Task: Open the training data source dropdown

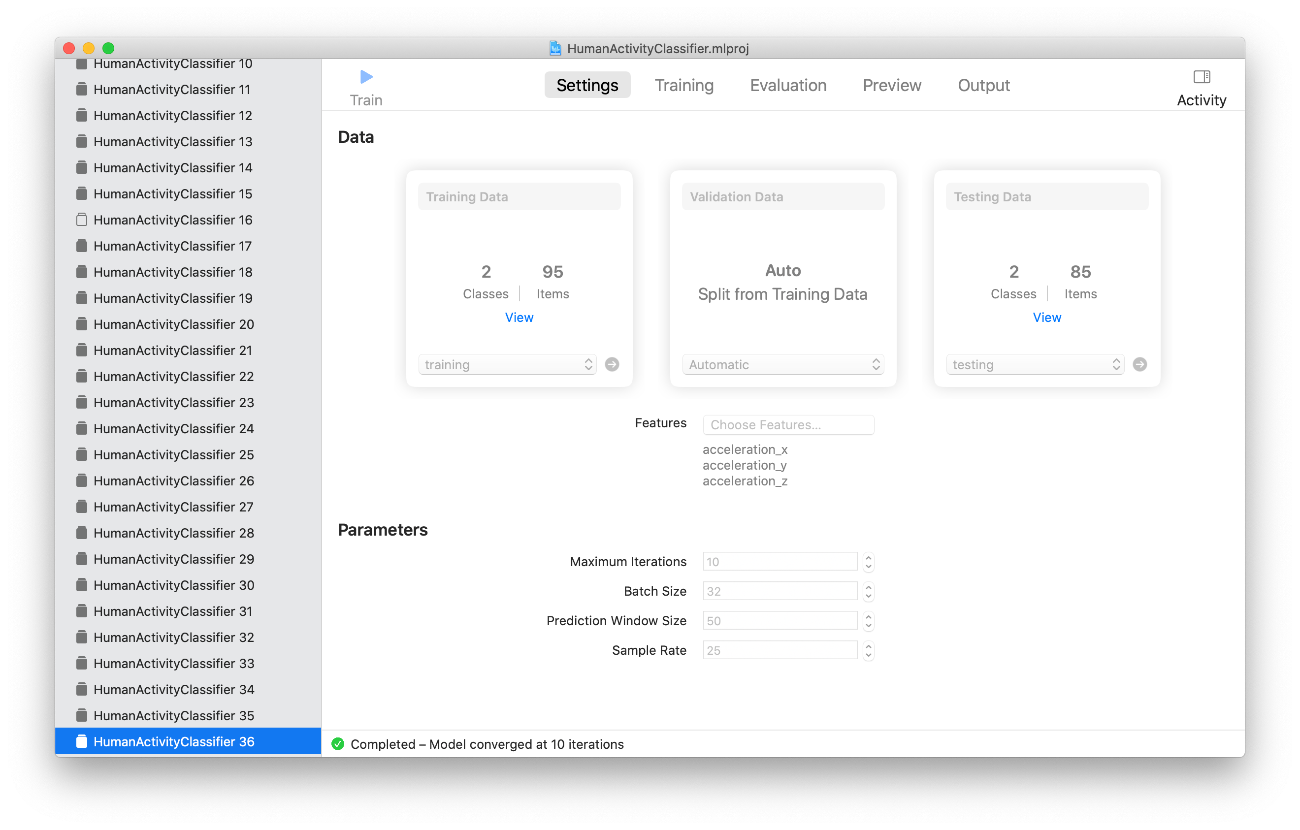Action: coord(508,365)
